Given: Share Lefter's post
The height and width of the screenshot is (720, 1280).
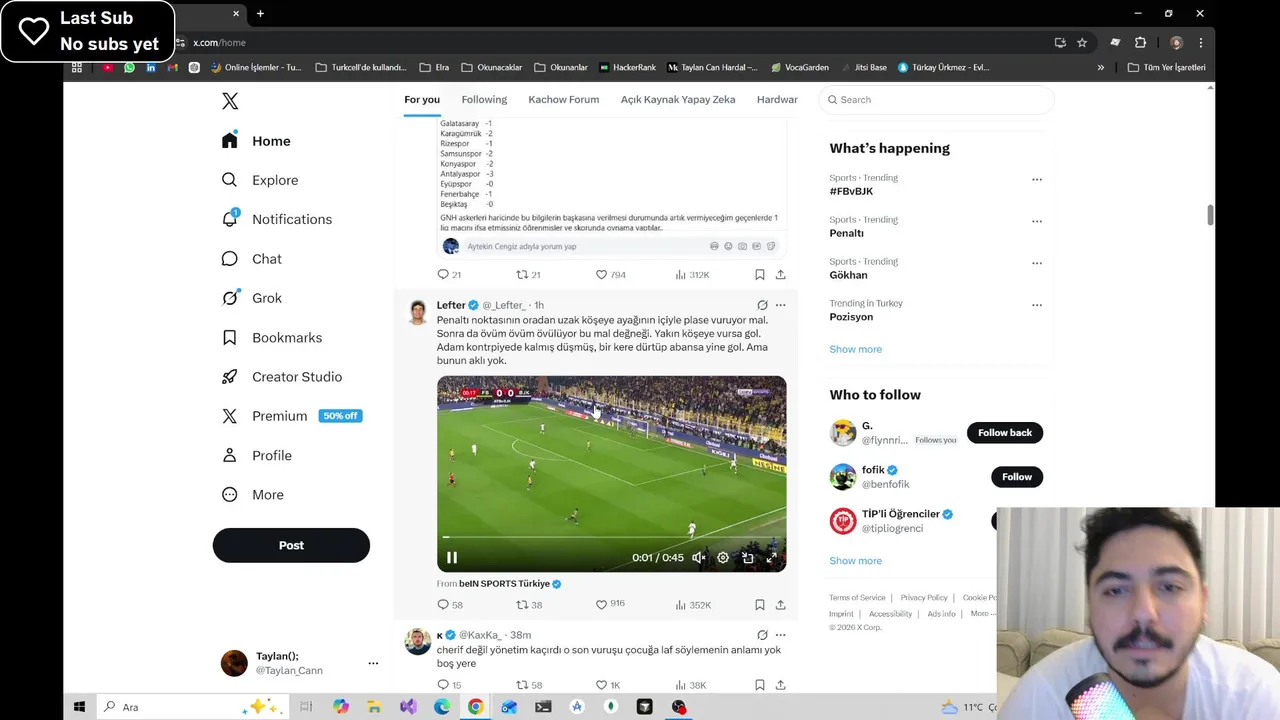Looking at the screenshot, I should coord(780,605).
